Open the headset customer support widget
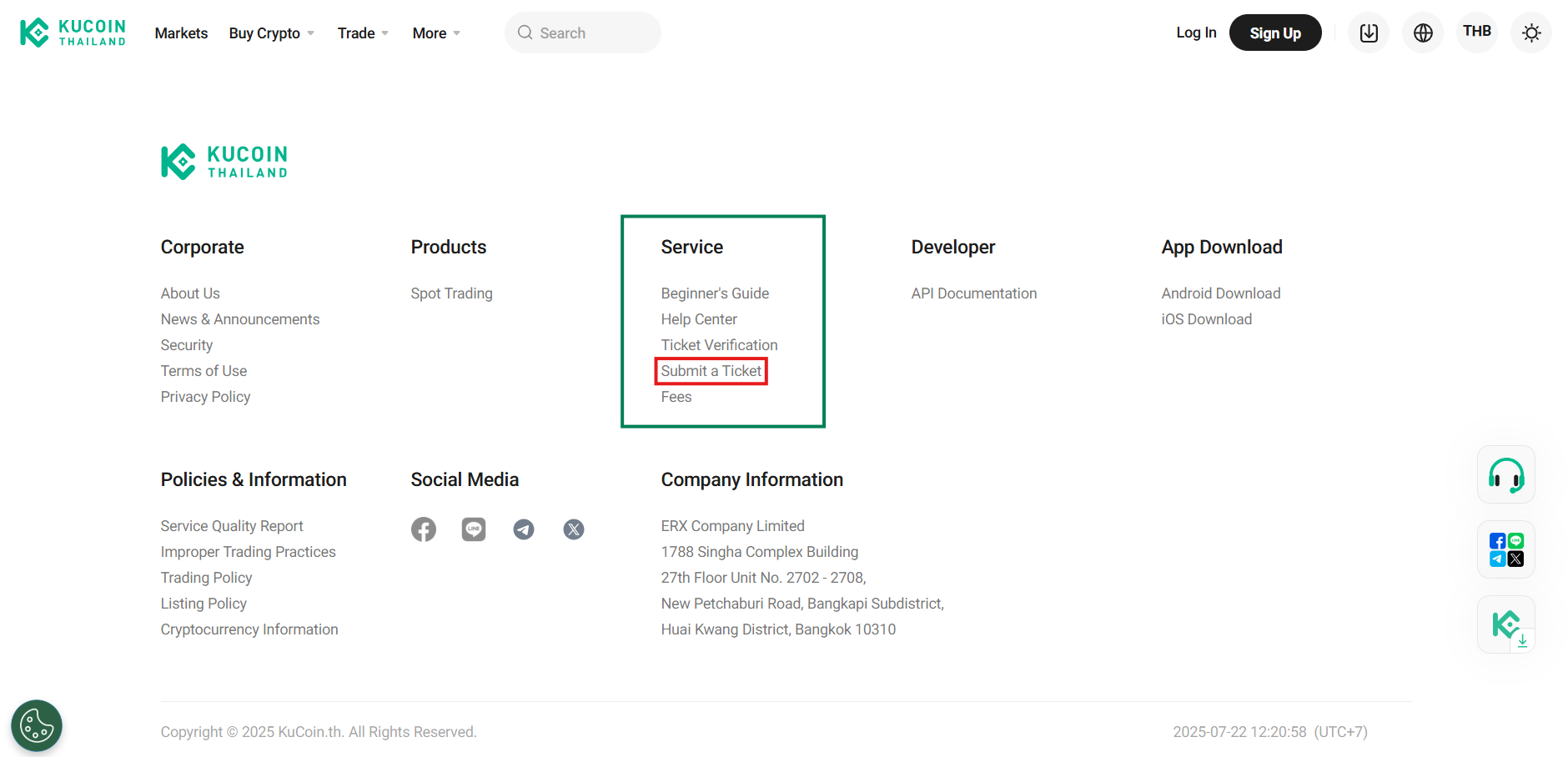The image size is (1568, 757). 1505,475
